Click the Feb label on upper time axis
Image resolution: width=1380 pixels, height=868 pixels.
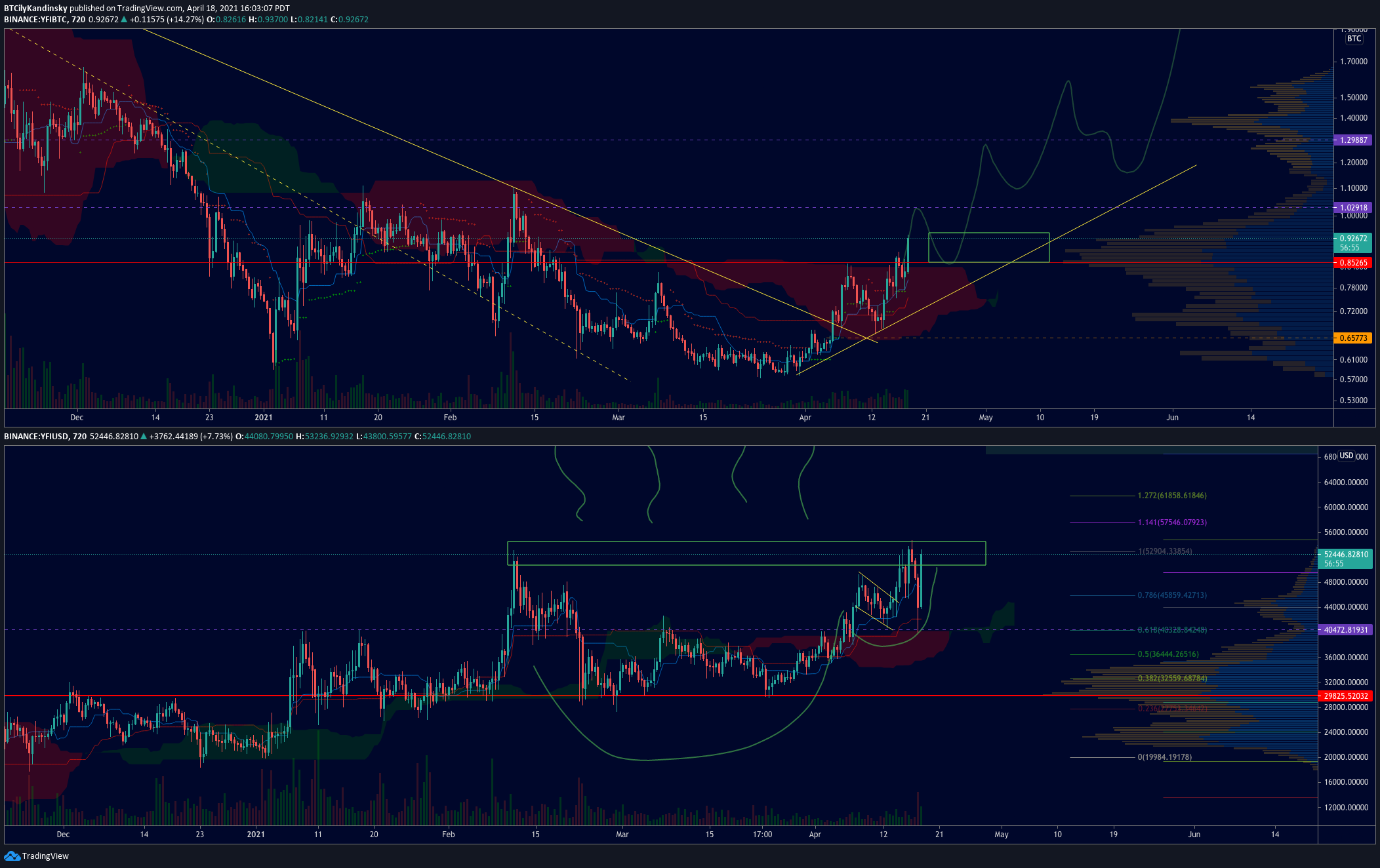(450, 418)
